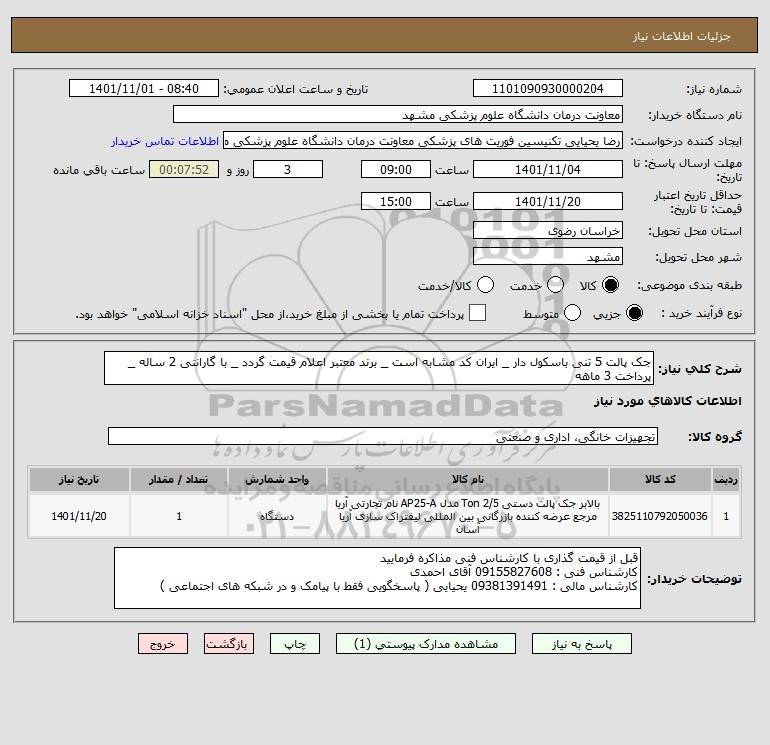Select the کالا radio button
This screenshot has width=770, height=745.
click(610, 285)
